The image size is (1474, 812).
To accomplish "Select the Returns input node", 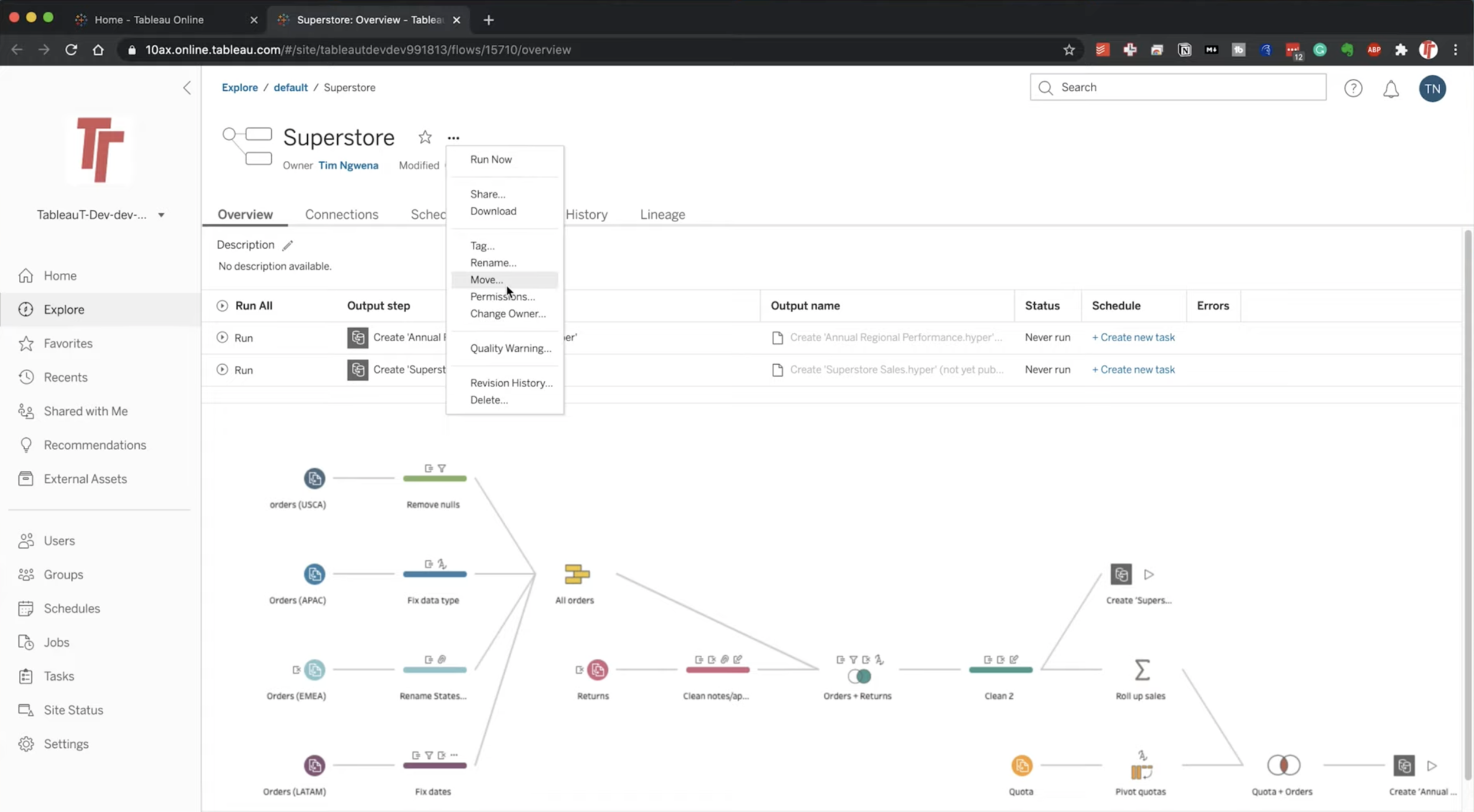I will (597, 669).
